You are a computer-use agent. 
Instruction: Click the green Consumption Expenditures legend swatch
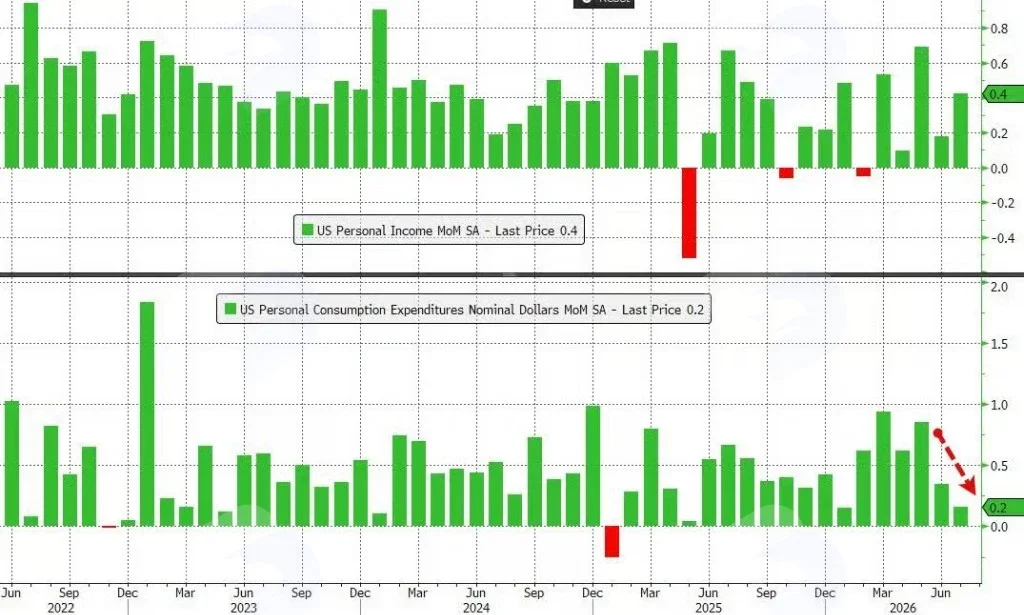coord(230,308)
